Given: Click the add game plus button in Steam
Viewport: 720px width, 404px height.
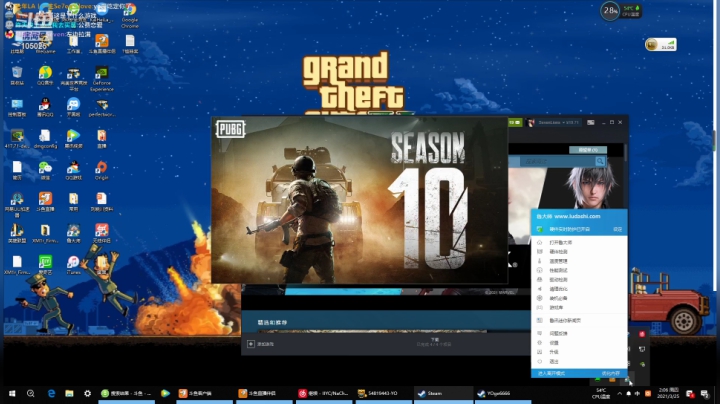Looking at the screenshot, I should tap(251, 344).
